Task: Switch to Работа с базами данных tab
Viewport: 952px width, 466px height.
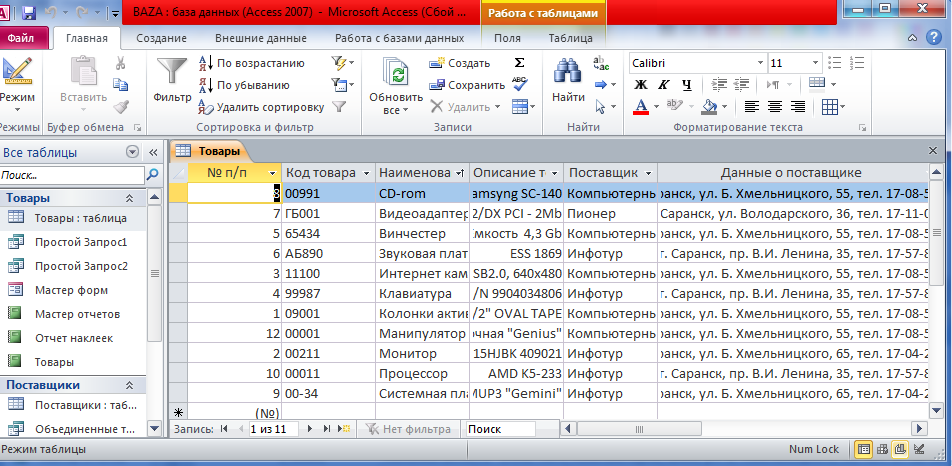Action: tap(400, 38)
